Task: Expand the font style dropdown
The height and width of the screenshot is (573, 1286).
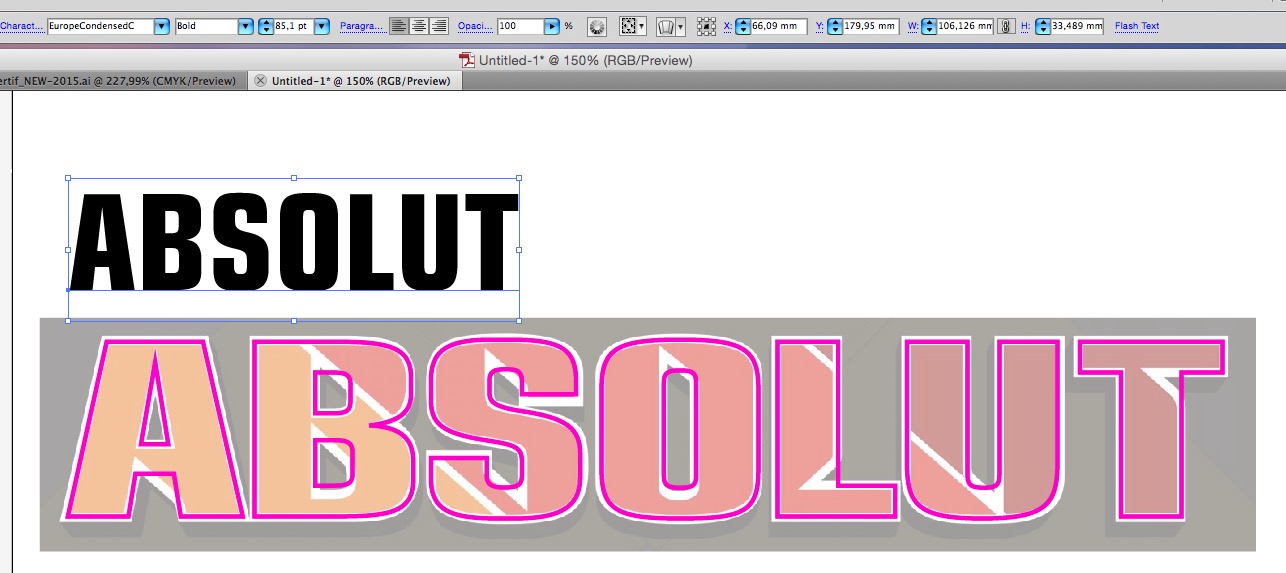Action: 246,26
